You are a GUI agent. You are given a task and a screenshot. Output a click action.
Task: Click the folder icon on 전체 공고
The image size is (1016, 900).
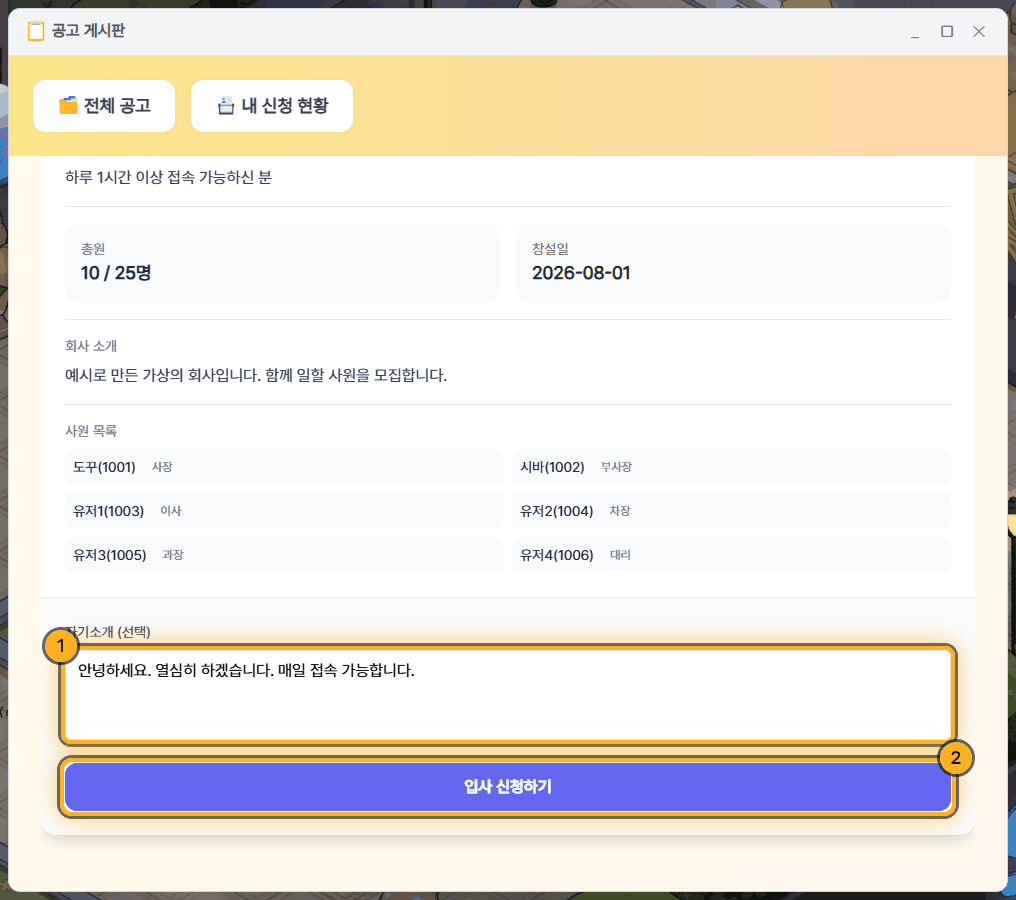[x=68, y=105]
